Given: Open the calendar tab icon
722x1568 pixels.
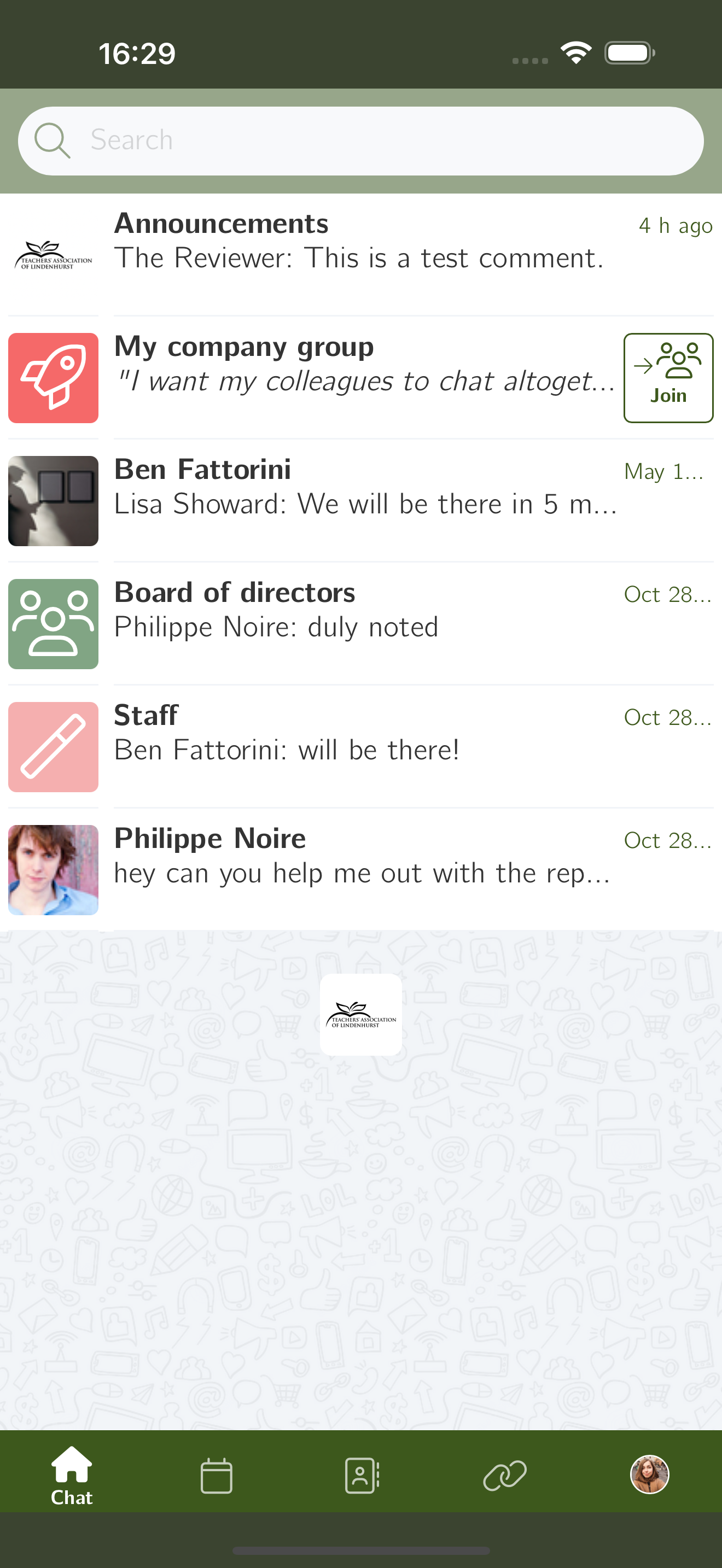Looking at the screenshot, I should [216, 1476].
